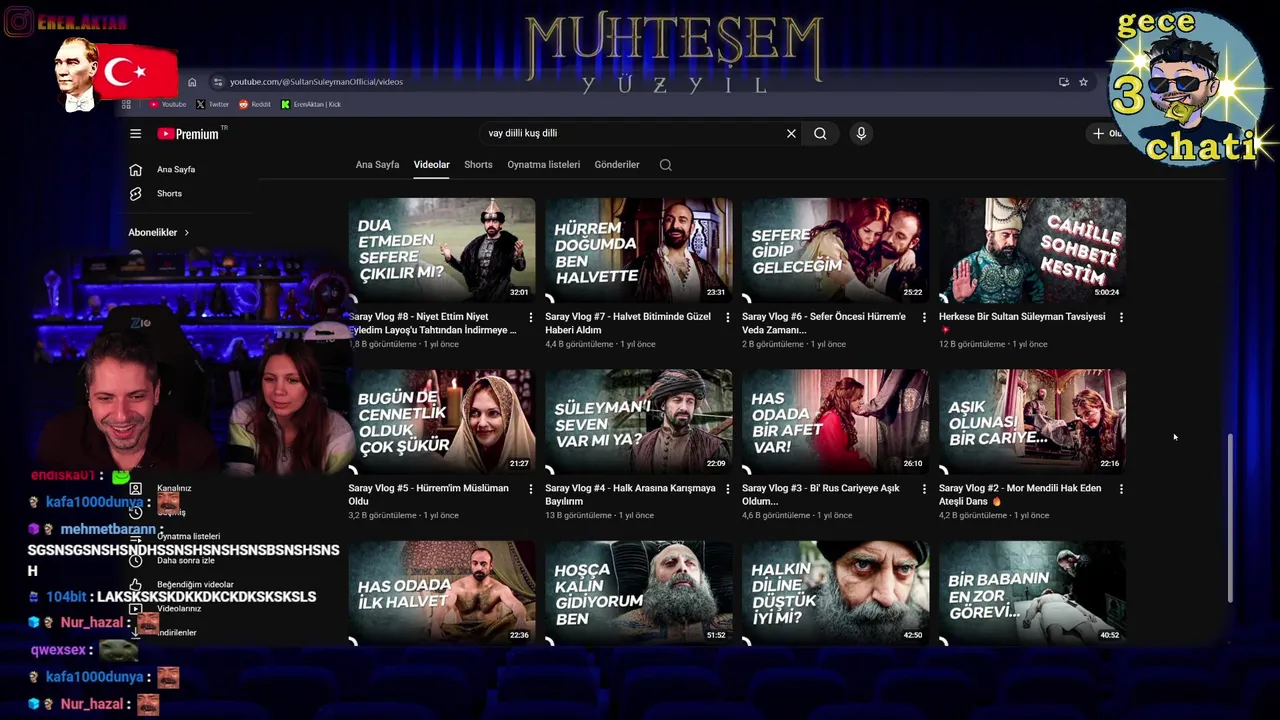Open more options for Saray Vlog #4
1280x720 pixels.
tap(727, 489)
